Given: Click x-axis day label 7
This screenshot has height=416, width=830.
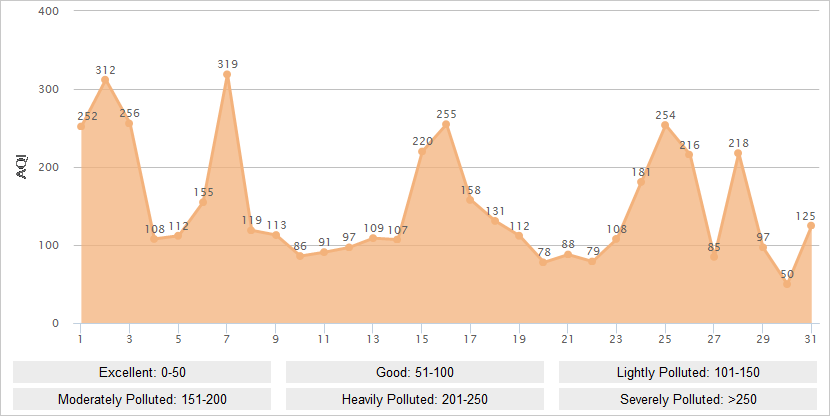Looking at the screenshot, I should click(227, 339).
